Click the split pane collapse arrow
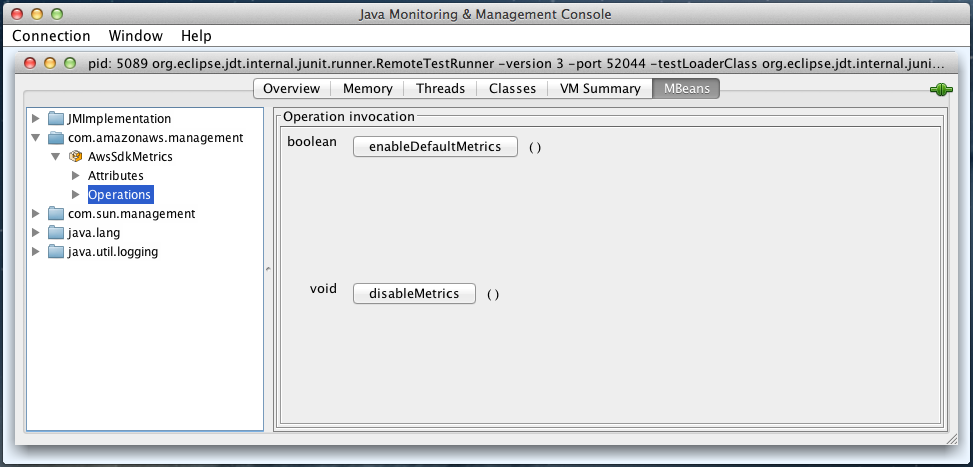The width and height of the screenshot is (973, 467). tap(268, 269)
